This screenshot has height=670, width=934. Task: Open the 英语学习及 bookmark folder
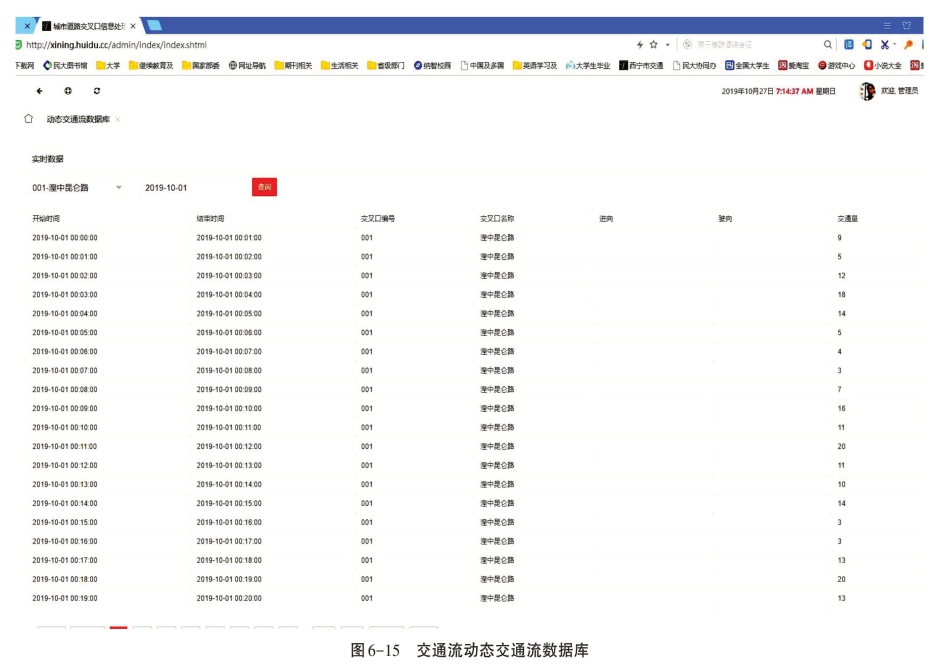tap(535, 66)
